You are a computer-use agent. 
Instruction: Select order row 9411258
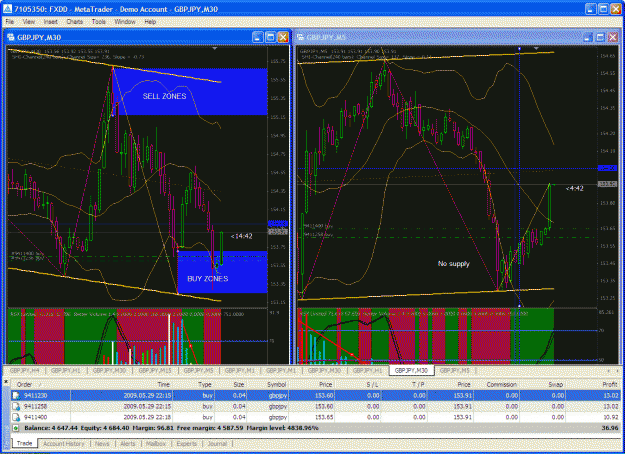pos(316,406)
